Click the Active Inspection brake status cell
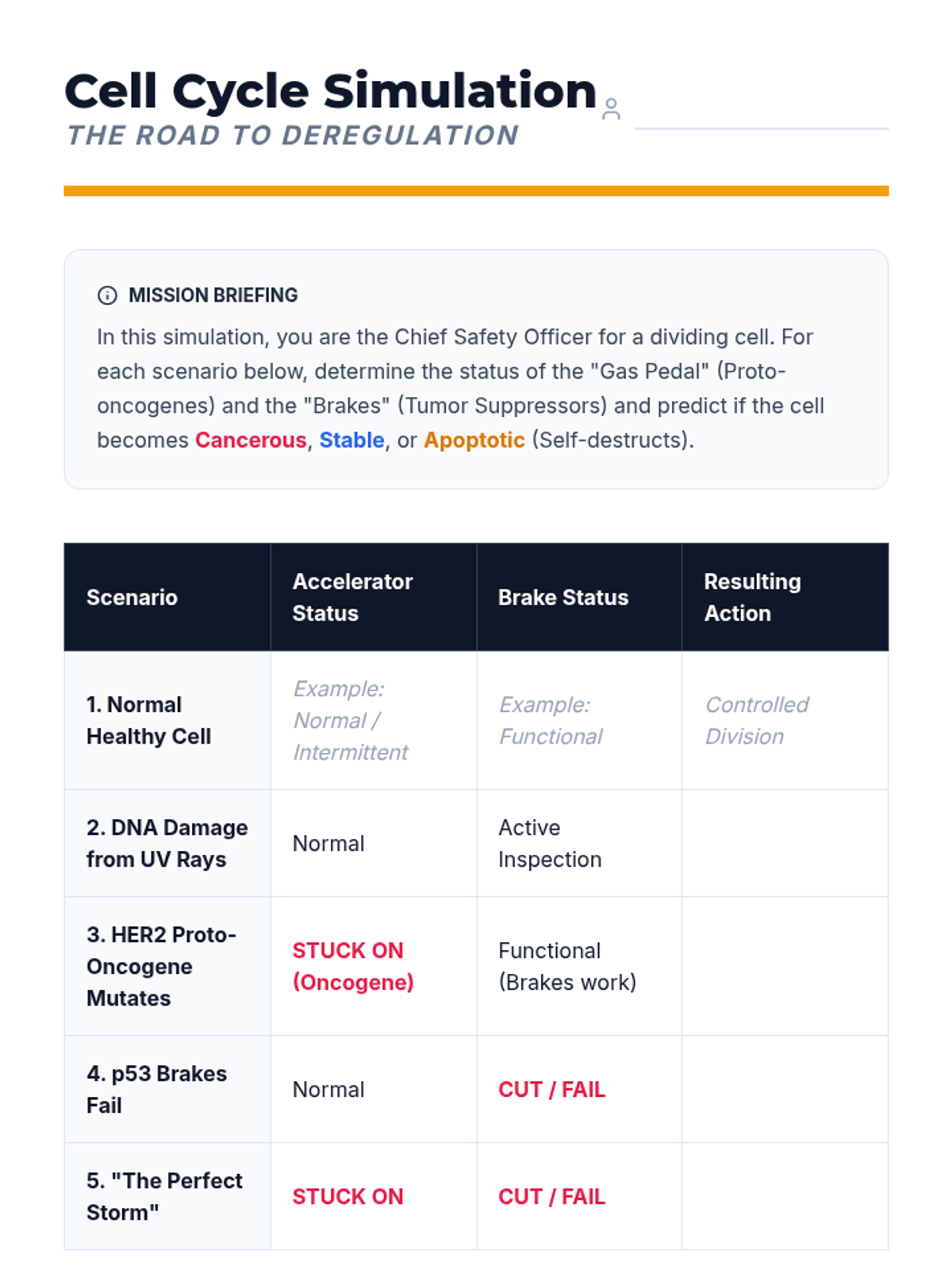 [550, 843]
